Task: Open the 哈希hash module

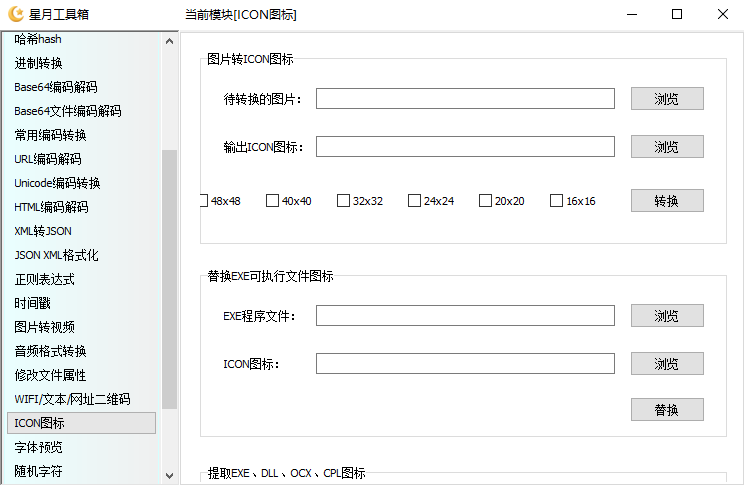Action: click(38, 39)
